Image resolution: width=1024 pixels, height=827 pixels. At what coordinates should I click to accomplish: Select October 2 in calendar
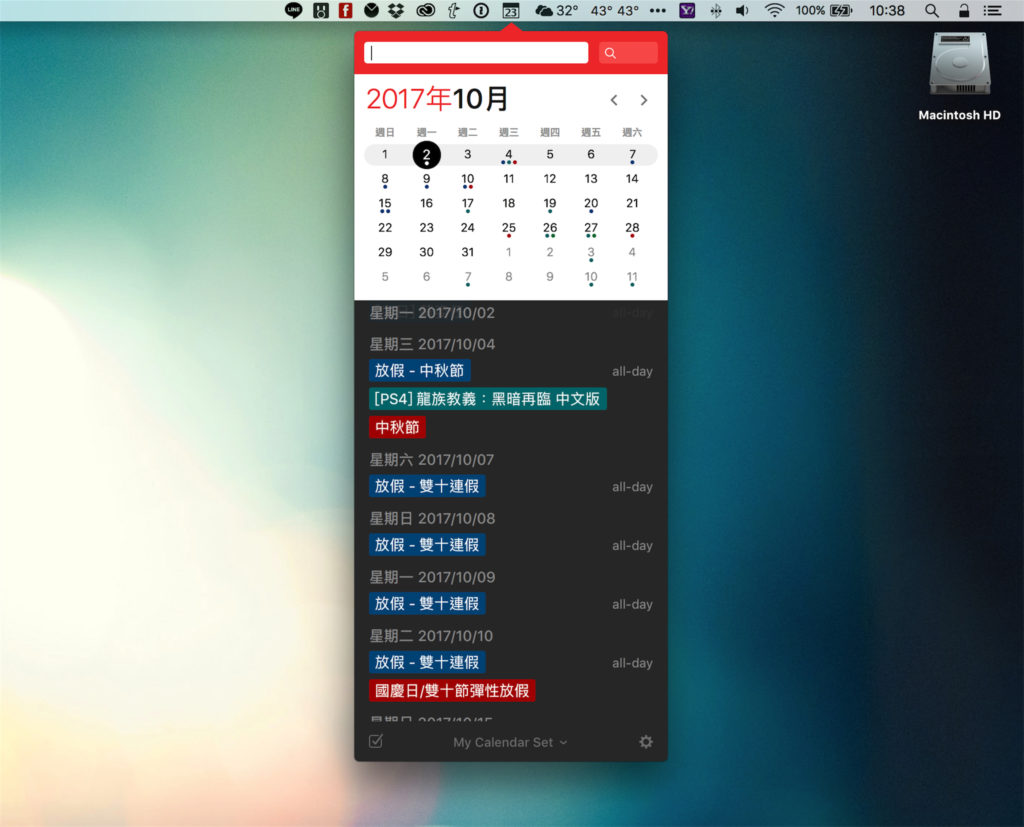pyautogui.click(x=426, y=155)
